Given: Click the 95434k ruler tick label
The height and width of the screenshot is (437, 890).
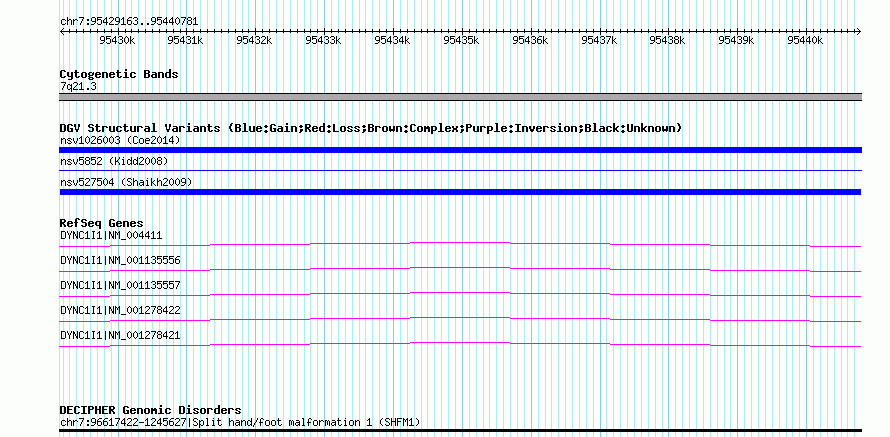Looking at the screenshot, I should point(392,40).
